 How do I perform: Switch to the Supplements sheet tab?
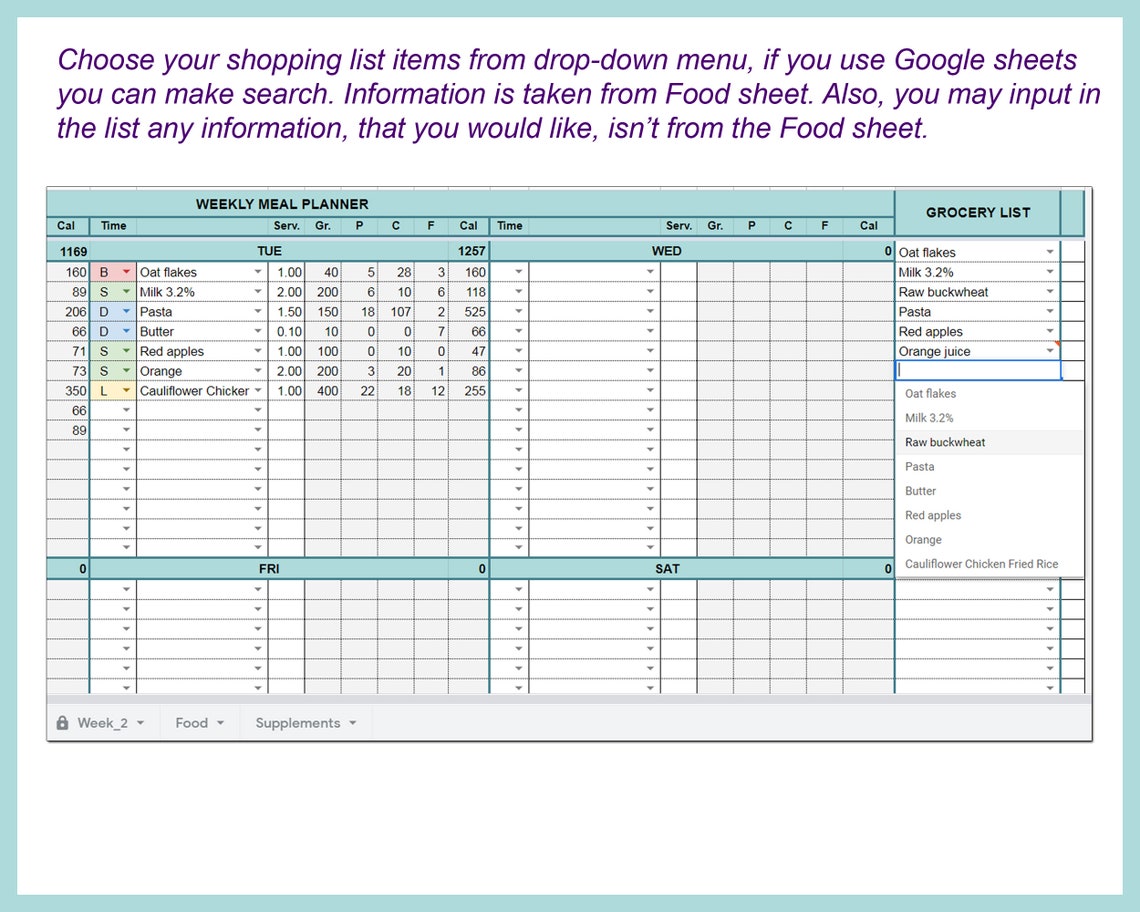pos(305,723)
